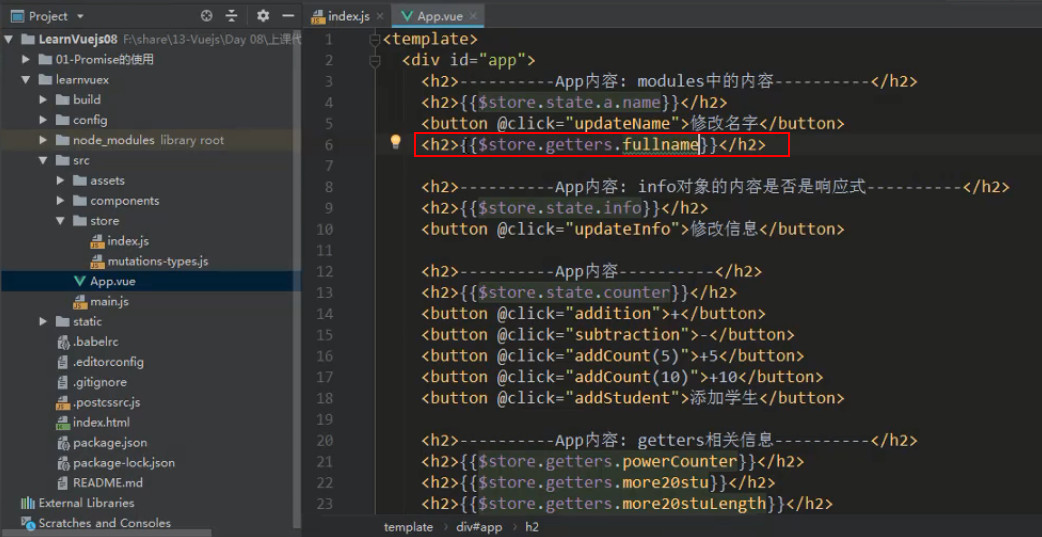Click the External Libraries icon
This screenshot has height=537, width=1042.
click(28, 503)
